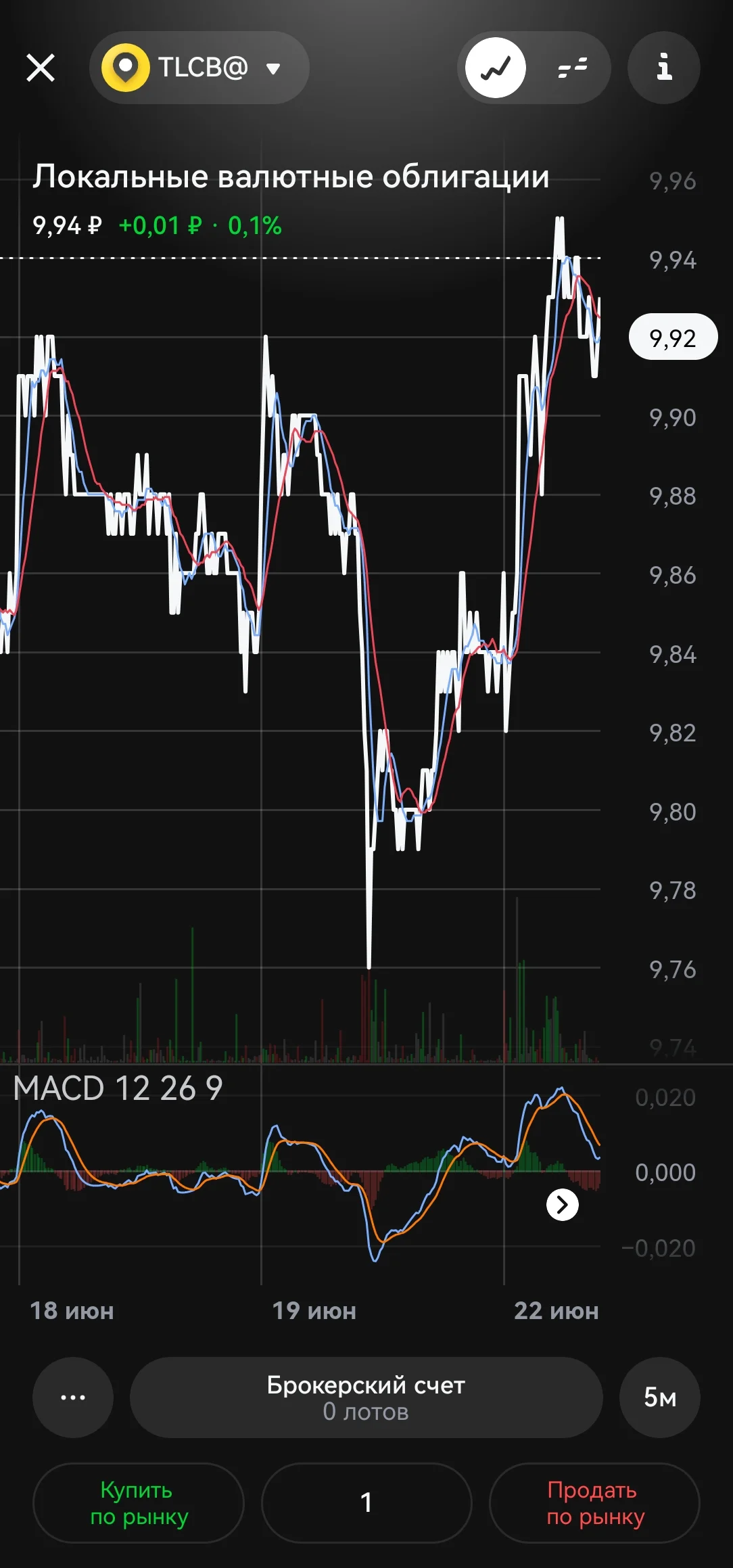Select the 18 июн date marker

click(x=72, y=1311)
